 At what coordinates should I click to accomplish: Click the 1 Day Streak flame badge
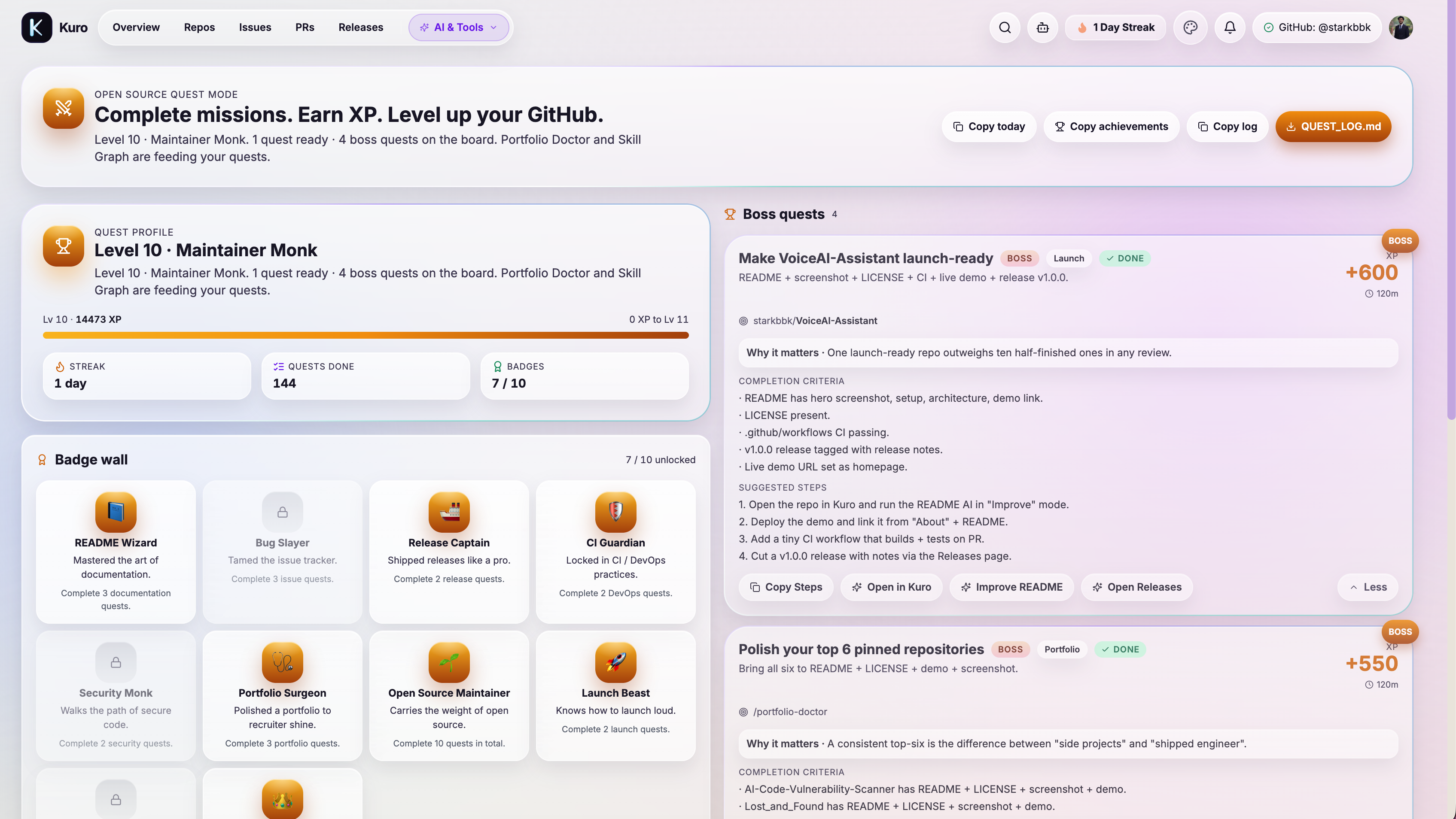click(1116, 27)
